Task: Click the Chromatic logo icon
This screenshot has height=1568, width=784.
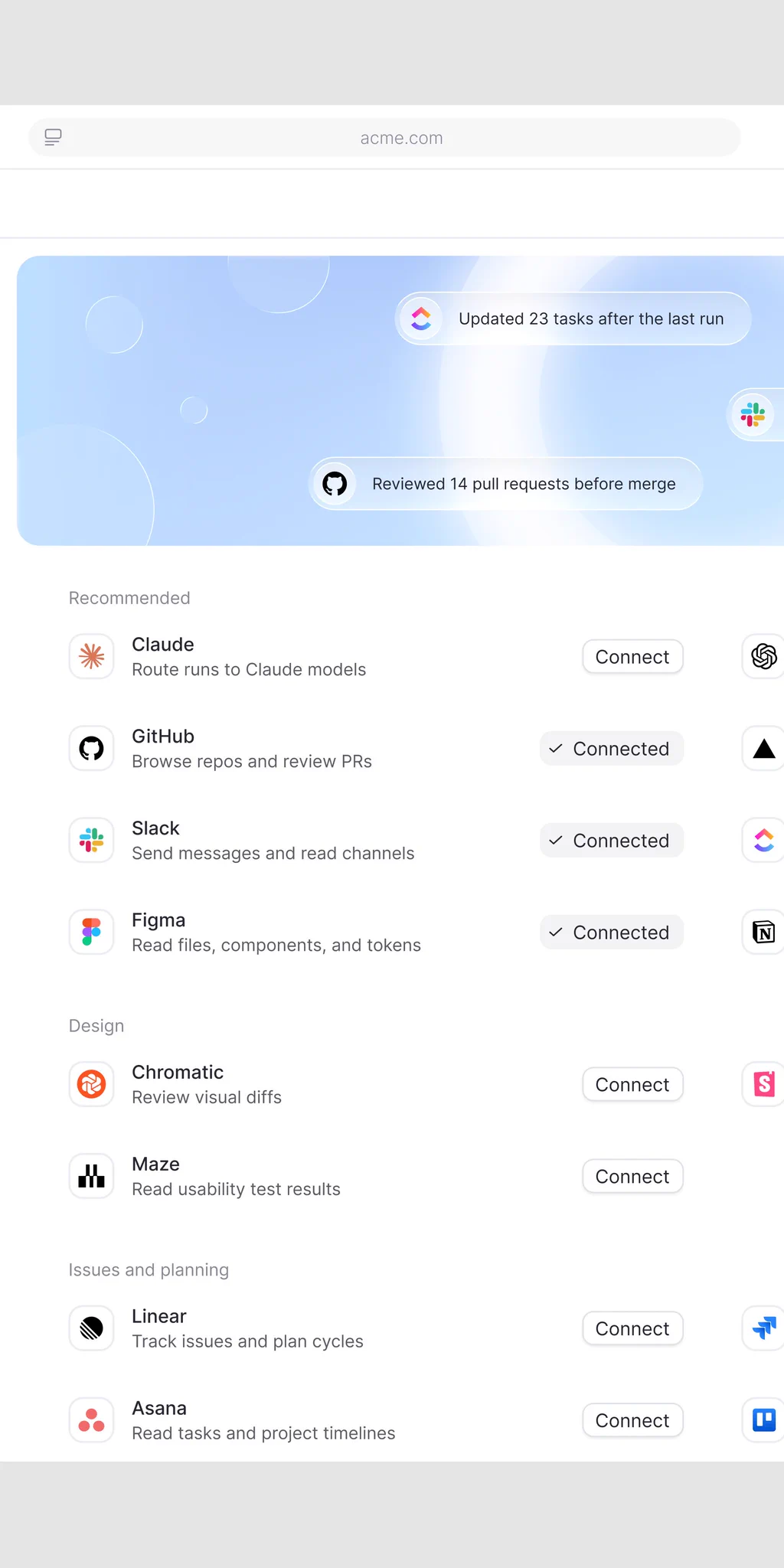Action: click(92, 1084)
